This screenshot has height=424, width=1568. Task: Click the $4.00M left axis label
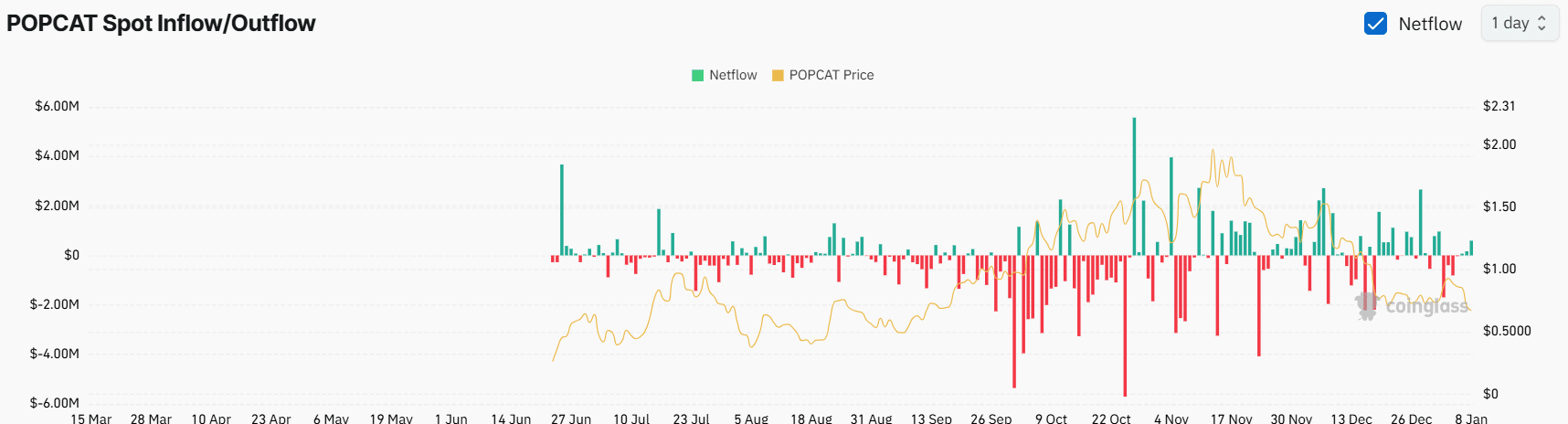(x=57, y=155)
